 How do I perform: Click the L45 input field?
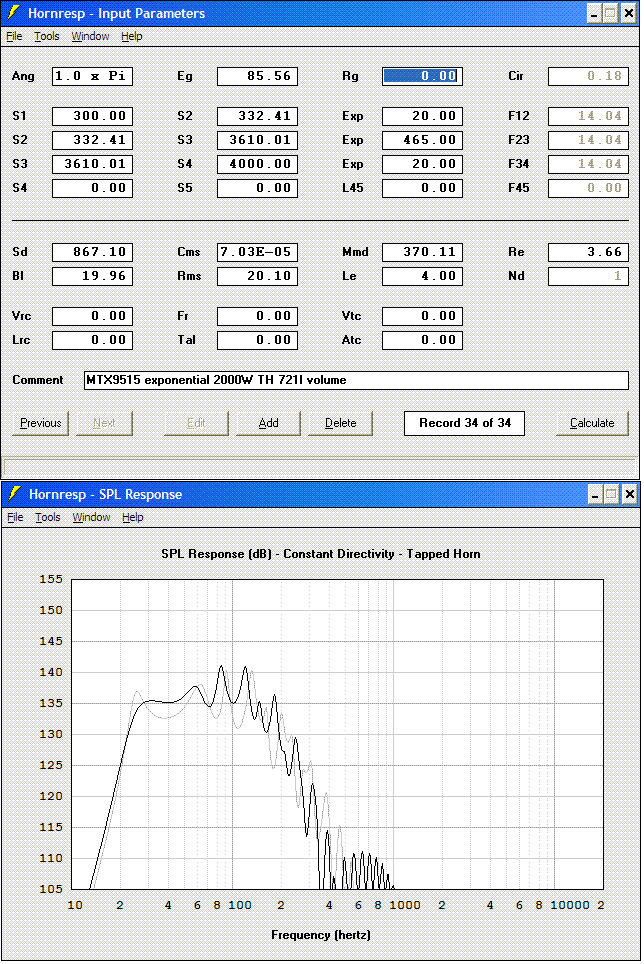(422, 188)
